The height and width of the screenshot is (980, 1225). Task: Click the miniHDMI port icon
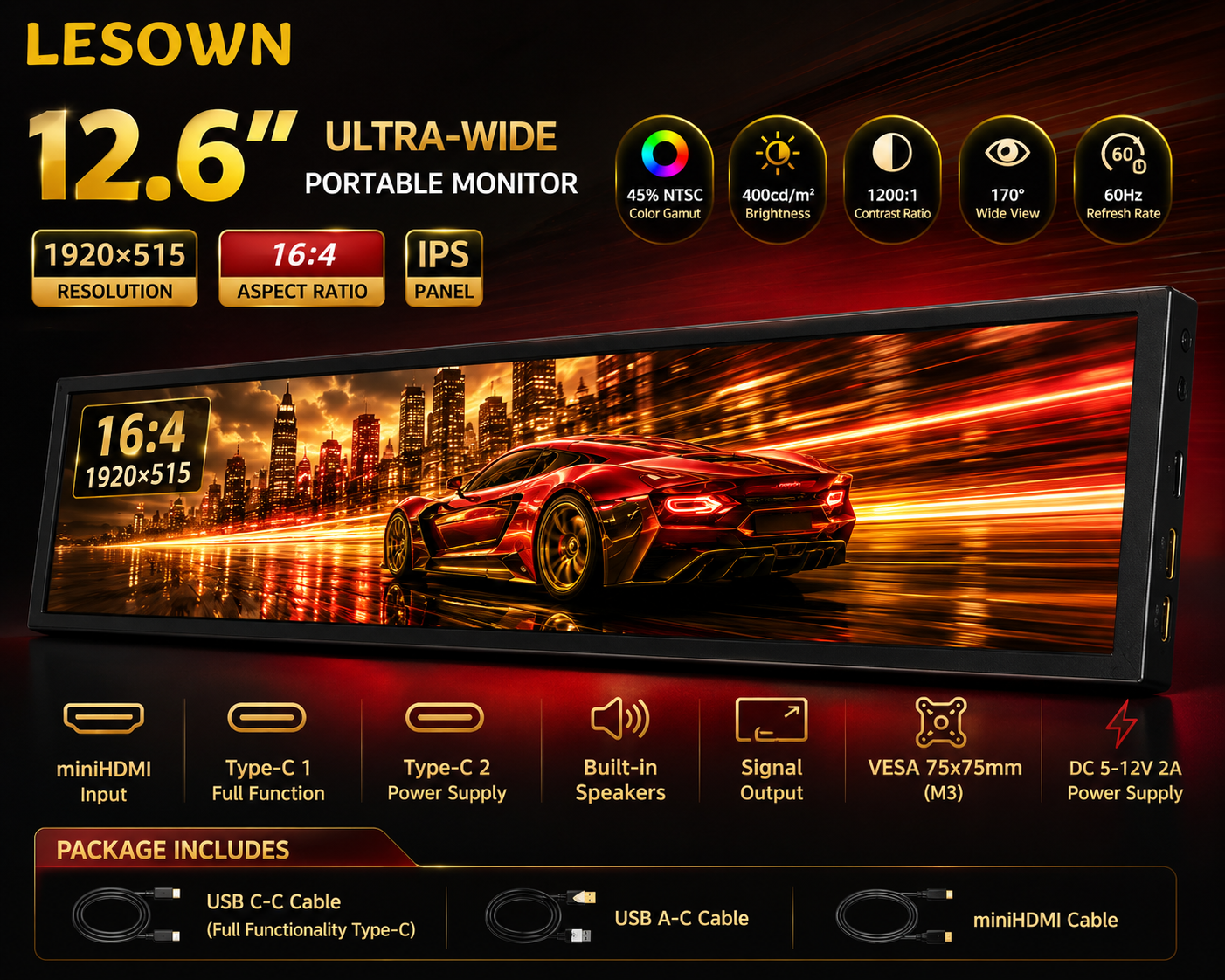pyautogui.click(x=103, y=718)
